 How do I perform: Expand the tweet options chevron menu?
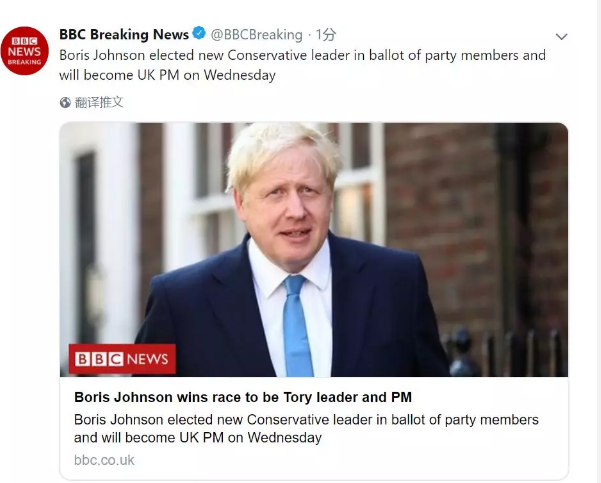pyautogui.click(x=561, y=36)
